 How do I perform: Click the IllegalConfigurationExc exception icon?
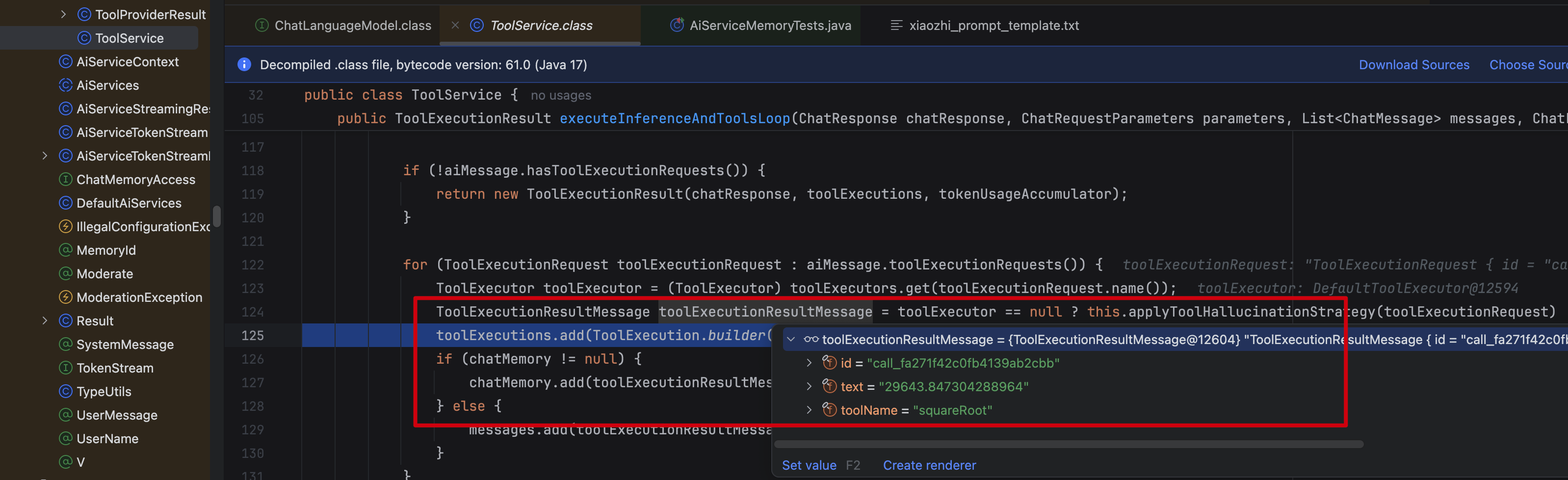click(x=66, y=227)
